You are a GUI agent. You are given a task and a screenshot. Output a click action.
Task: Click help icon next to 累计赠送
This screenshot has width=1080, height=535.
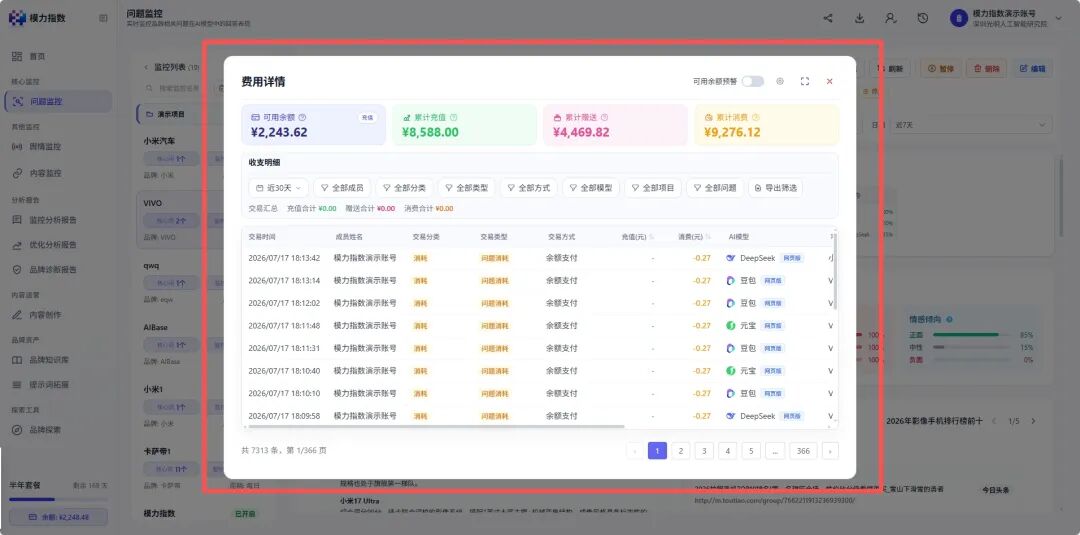point(604,118)
